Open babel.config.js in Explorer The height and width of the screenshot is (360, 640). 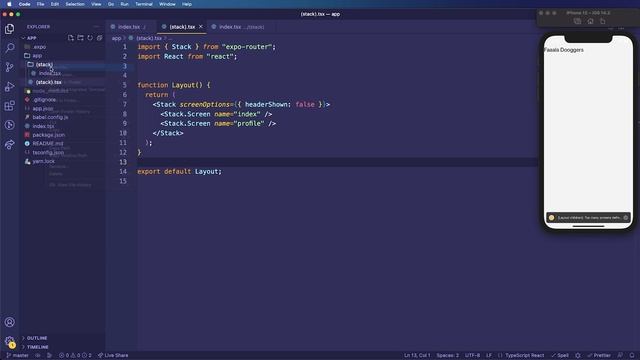pos(50,117)
